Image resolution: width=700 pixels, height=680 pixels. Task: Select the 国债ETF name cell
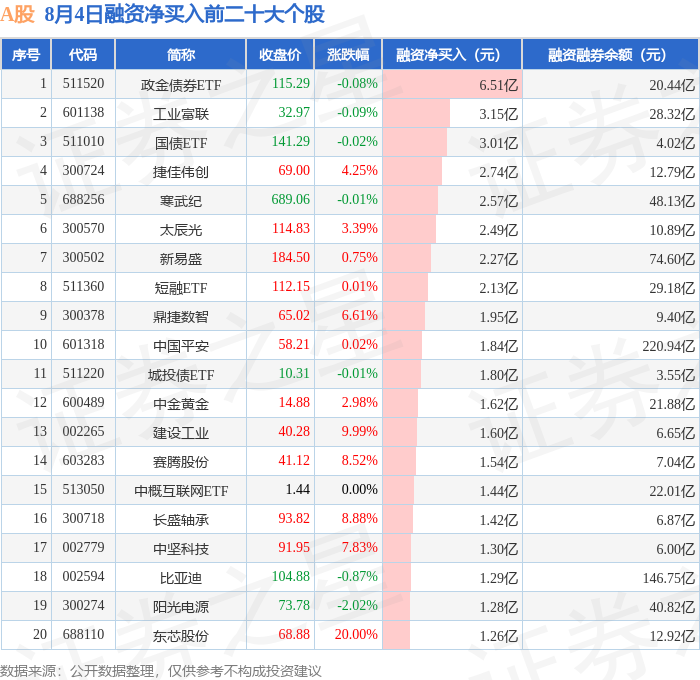pyautogui.click(x=181, y=142)
